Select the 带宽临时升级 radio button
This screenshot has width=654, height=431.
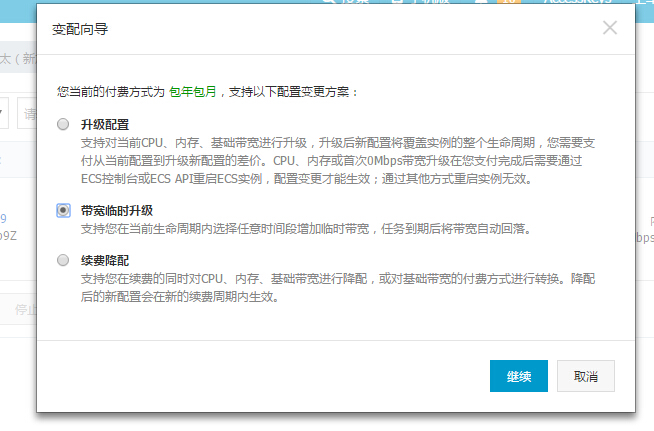click(x=64, y=211)
